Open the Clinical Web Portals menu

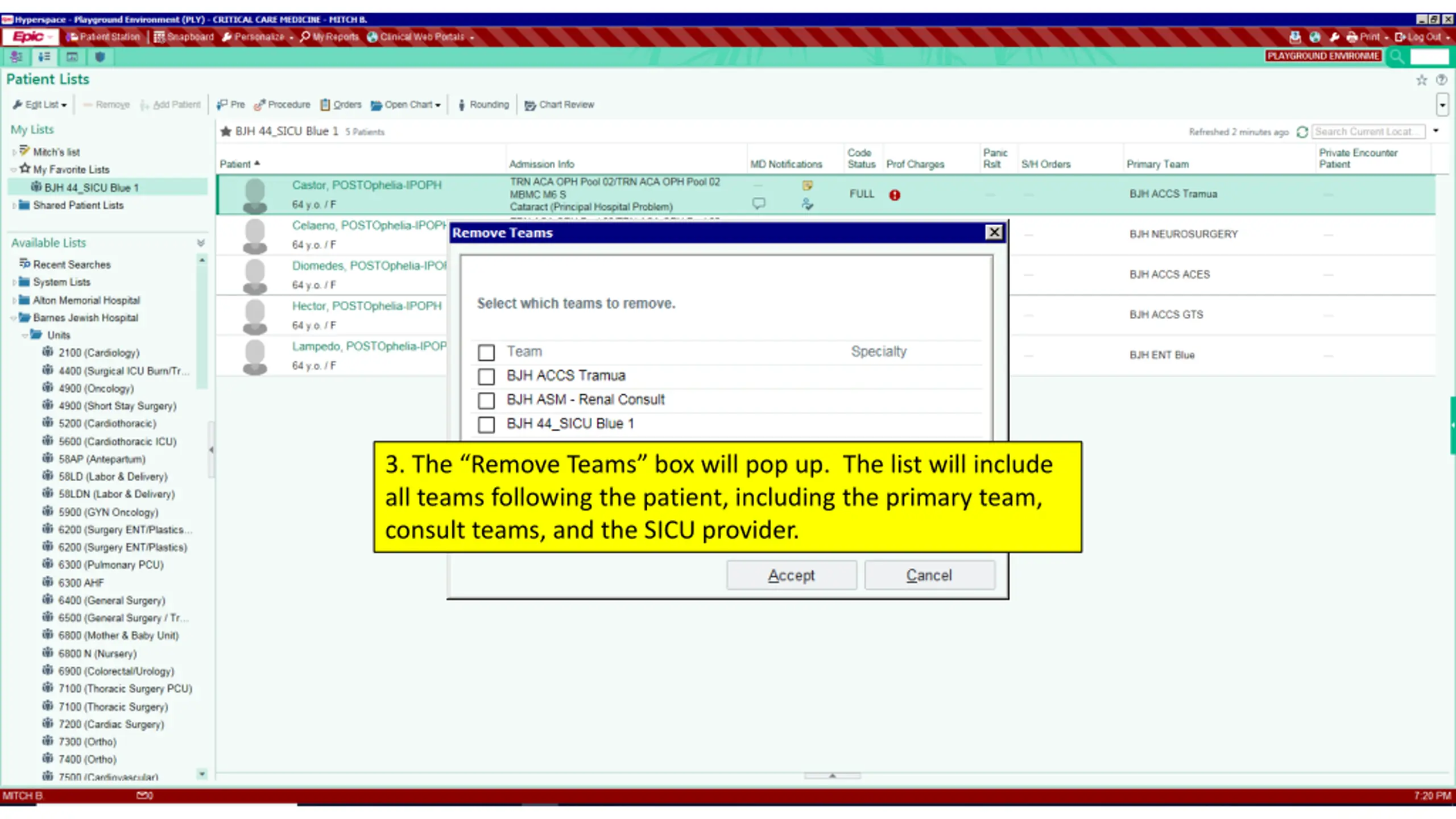click(x=420, y=37)
